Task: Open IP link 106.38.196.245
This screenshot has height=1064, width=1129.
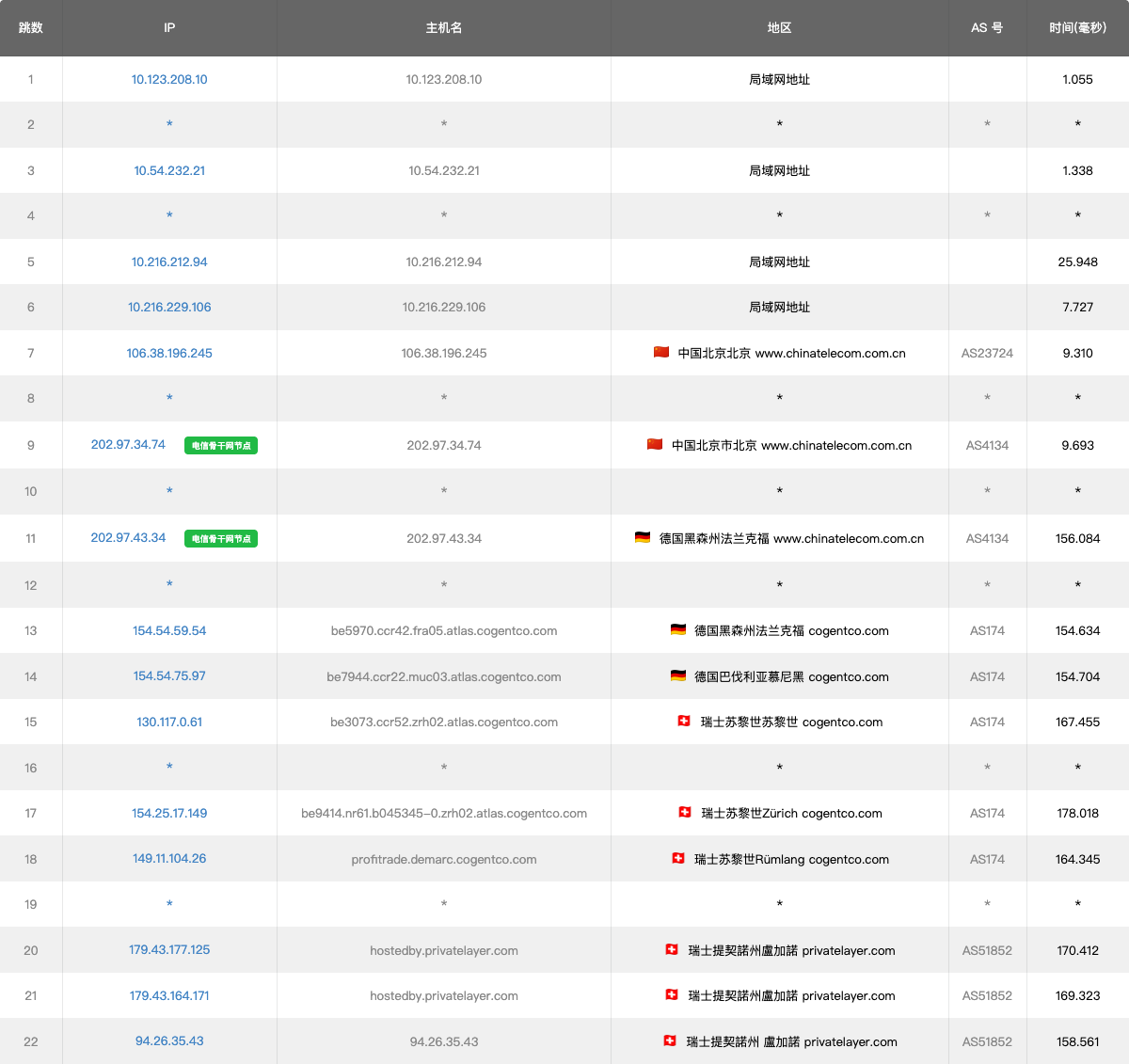Action: (x=169, y=354)
